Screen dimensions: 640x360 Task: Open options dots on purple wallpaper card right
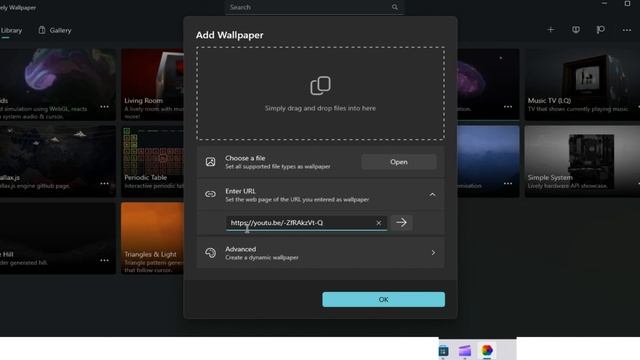(x=508, y=107)
